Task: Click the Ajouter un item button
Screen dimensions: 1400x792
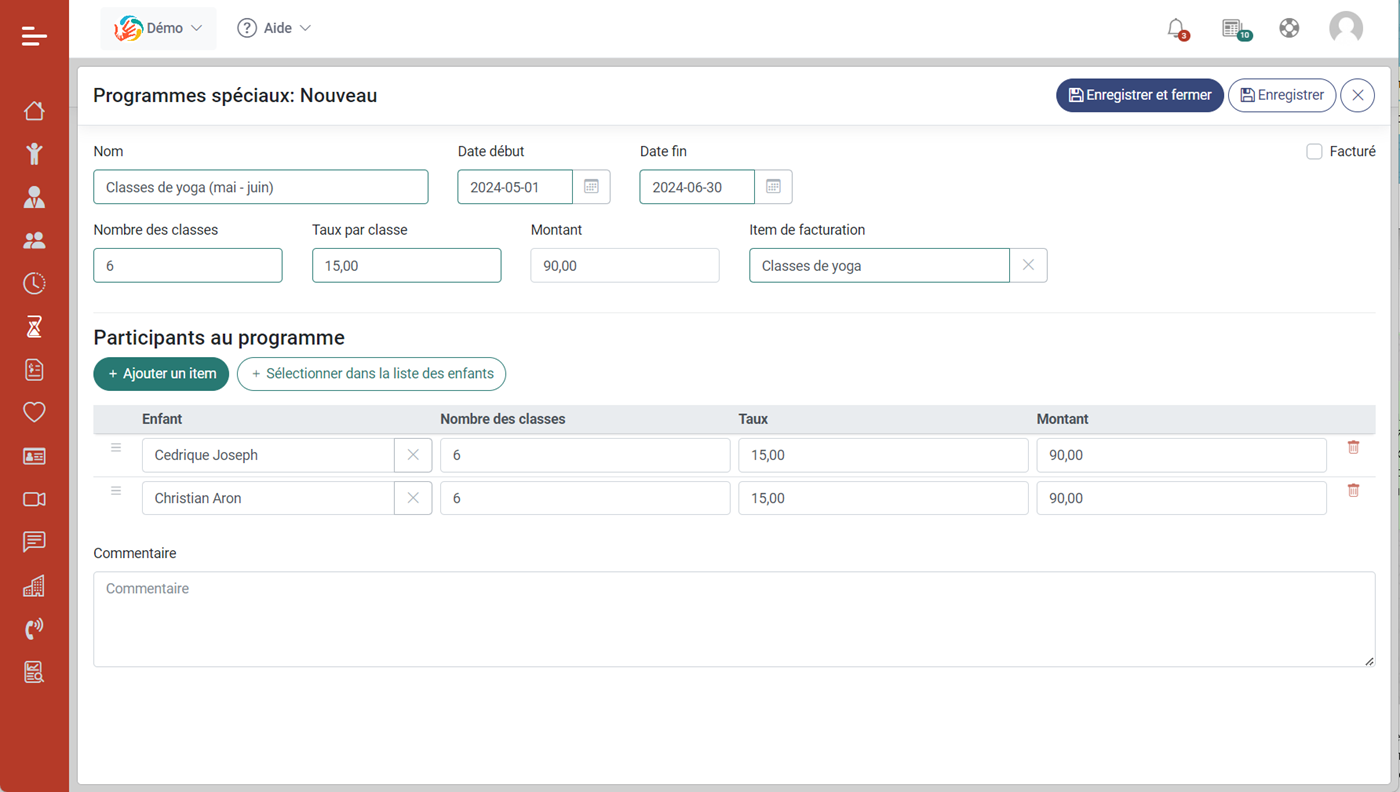Action: tap(161, 374)
